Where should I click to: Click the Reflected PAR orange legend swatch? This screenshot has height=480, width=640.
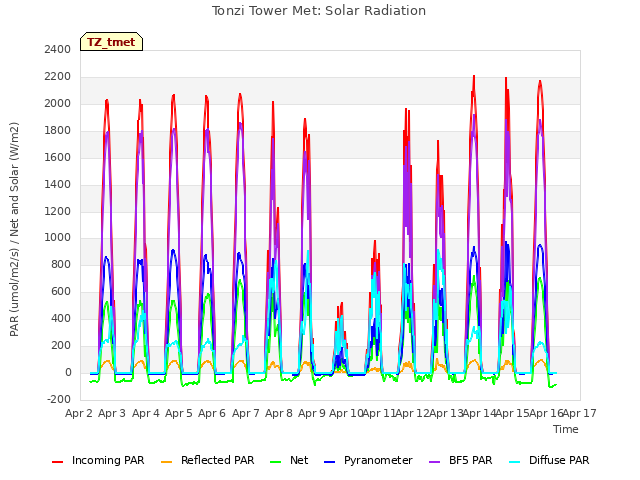(x=167, y=462)
